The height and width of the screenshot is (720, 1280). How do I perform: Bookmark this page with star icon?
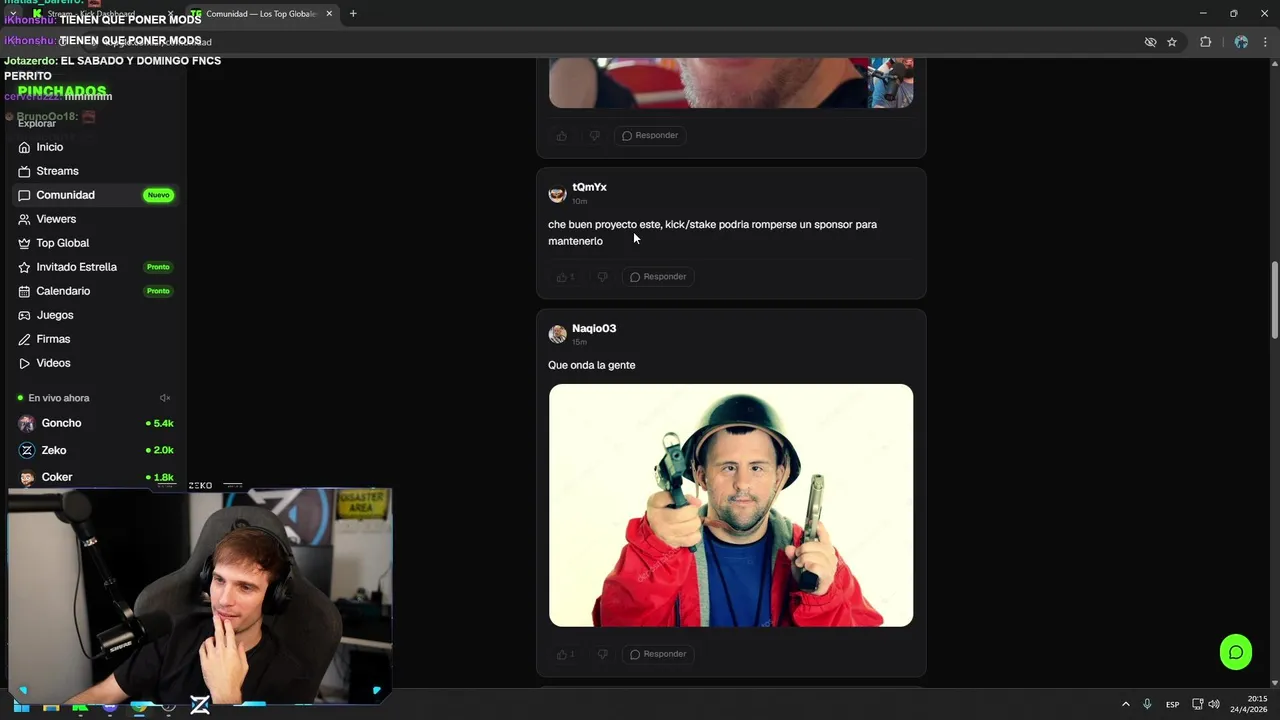[x=1172, y=42]
